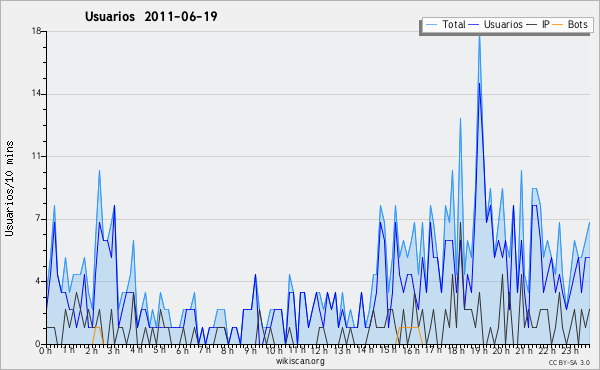
Task: Click the light blue Total legend line swatch
Action: (431, 25)
